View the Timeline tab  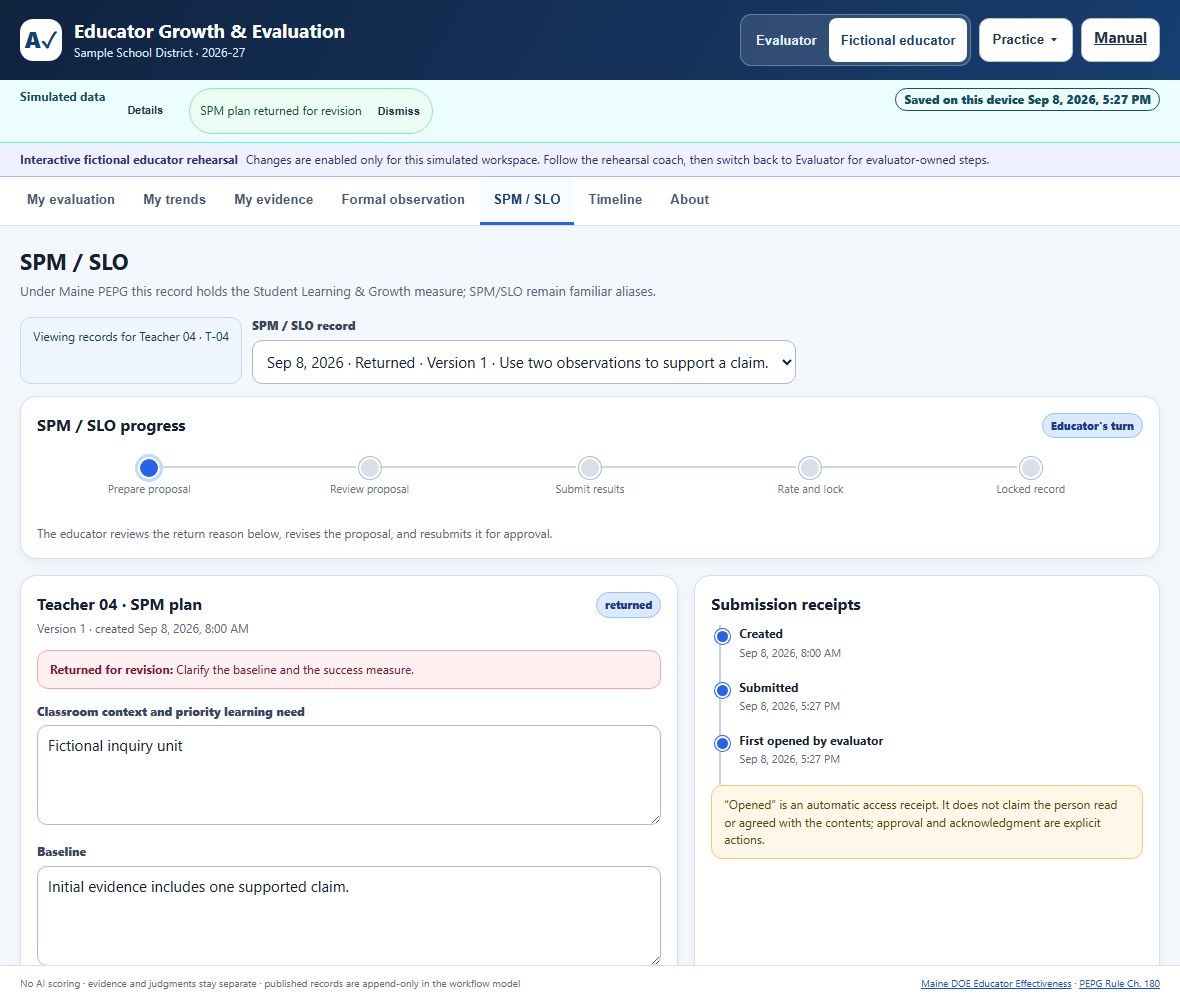coord(615,199)
